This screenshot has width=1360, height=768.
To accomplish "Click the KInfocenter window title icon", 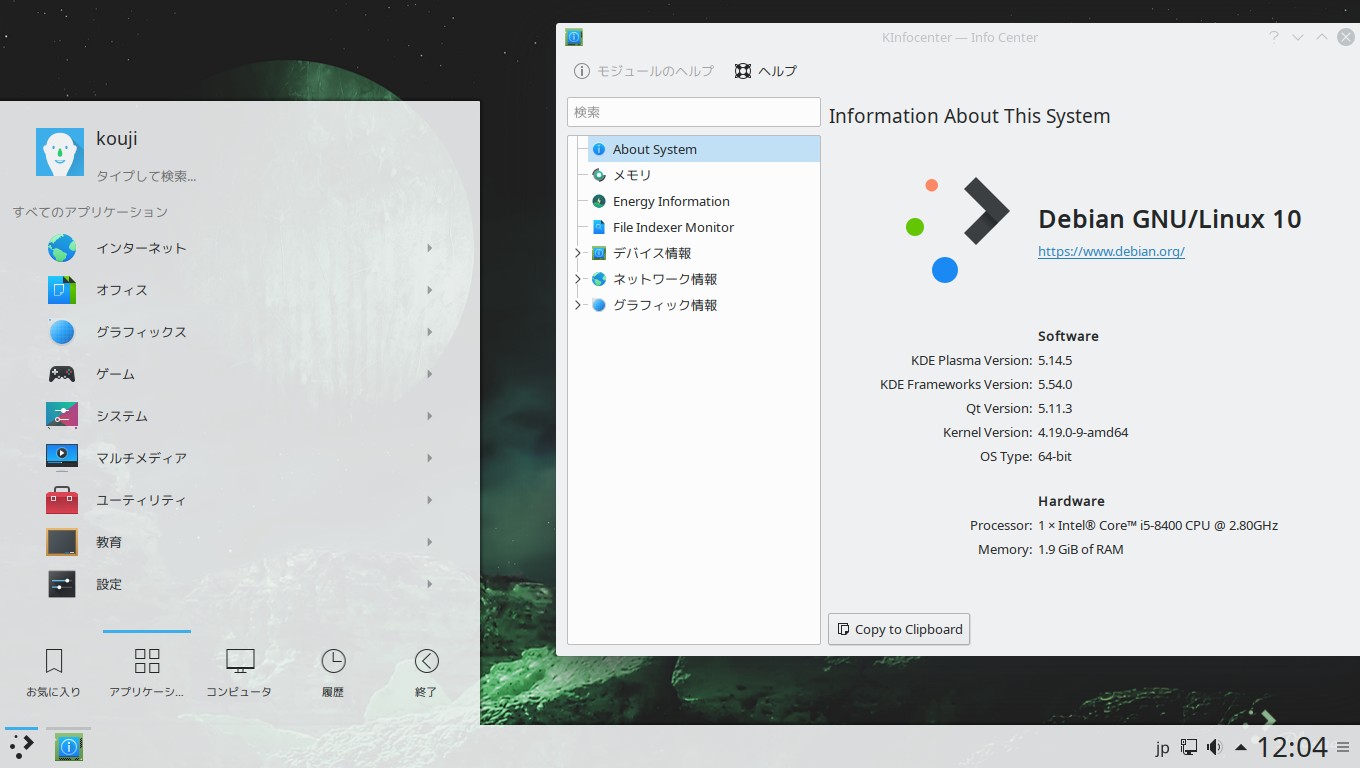I will pyautogui.click(x=574, y=37).
